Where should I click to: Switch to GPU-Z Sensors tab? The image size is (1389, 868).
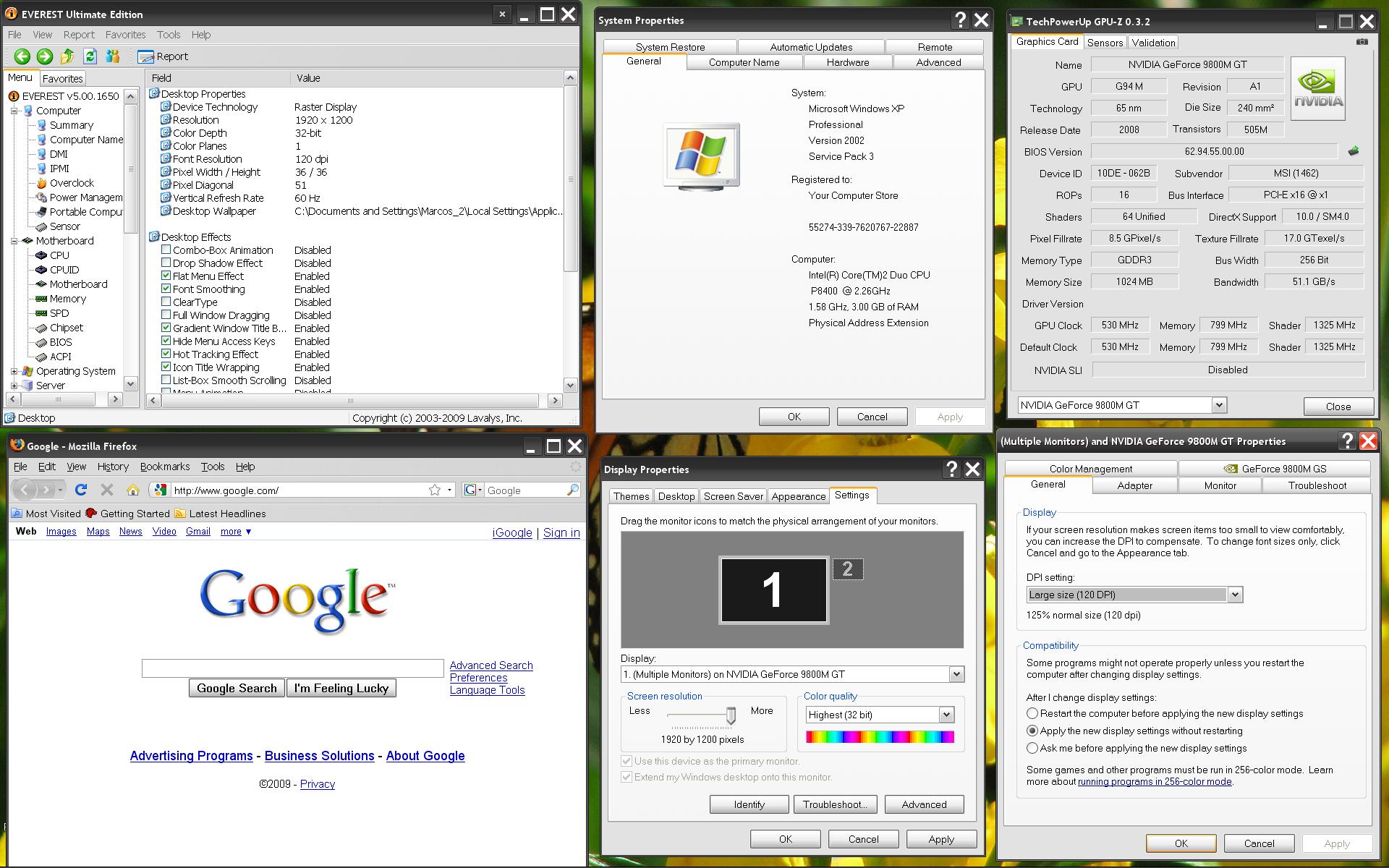click(1105, 43)
